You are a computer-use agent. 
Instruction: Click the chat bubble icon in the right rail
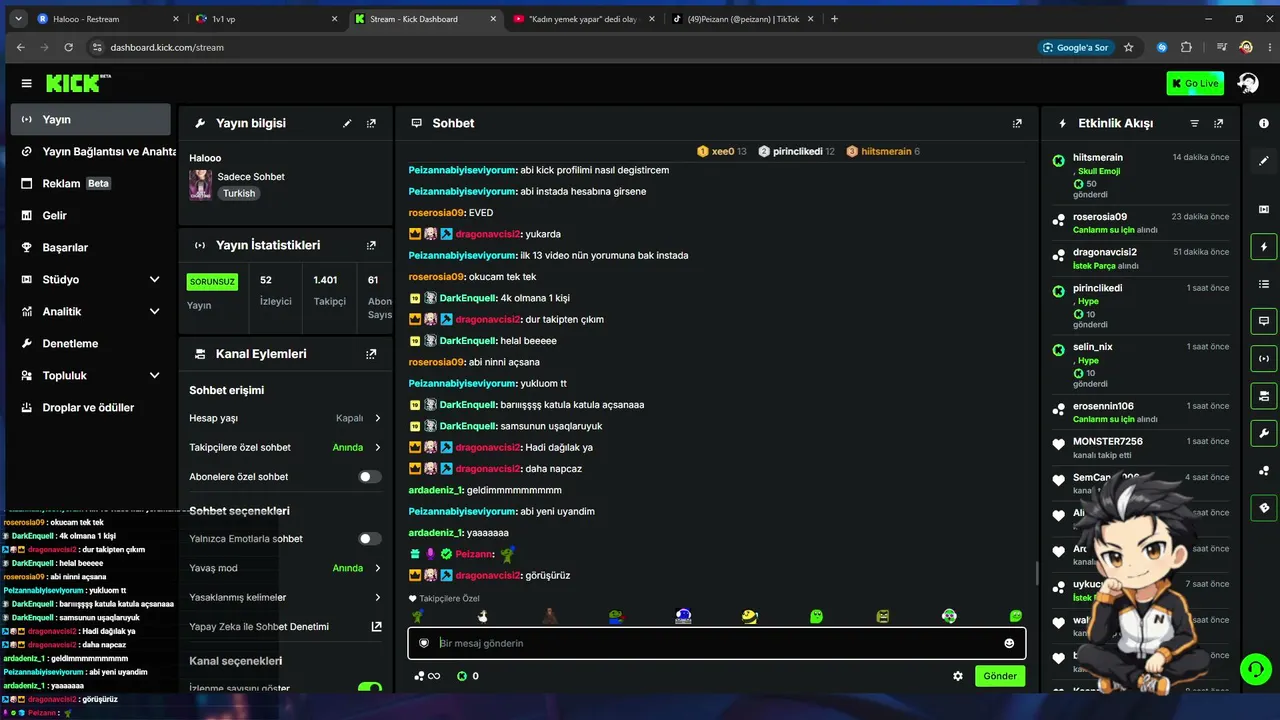(1264, 321)
